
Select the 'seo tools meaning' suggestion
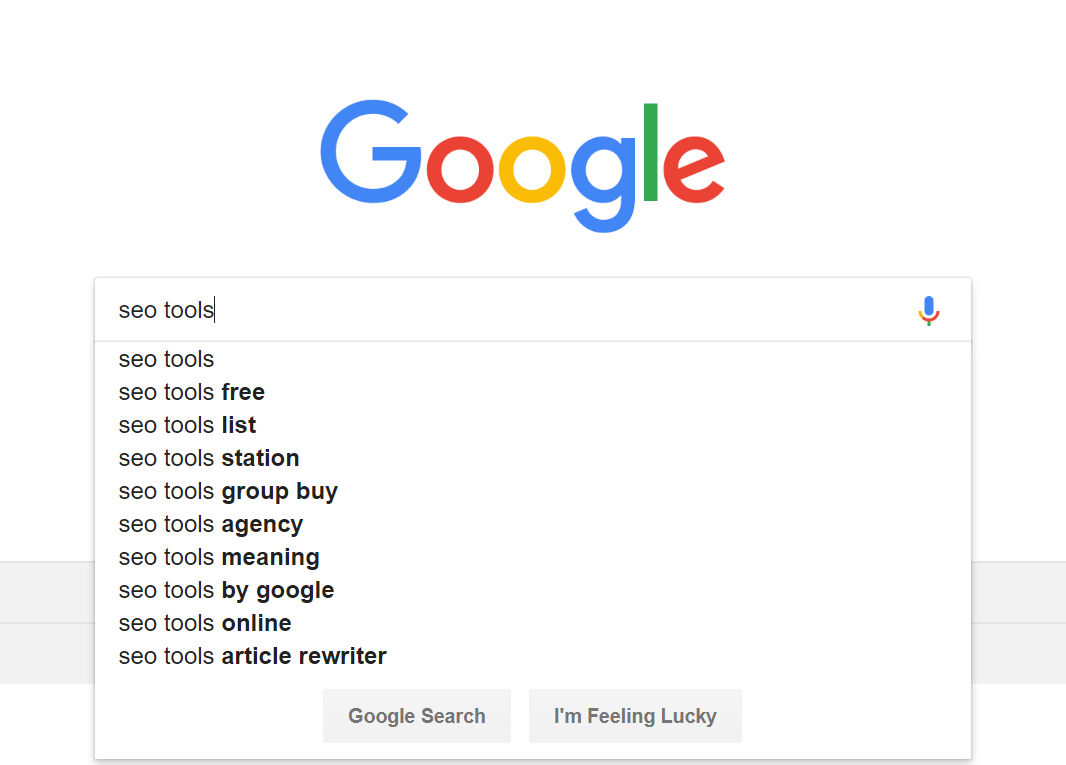pos(533,557)
